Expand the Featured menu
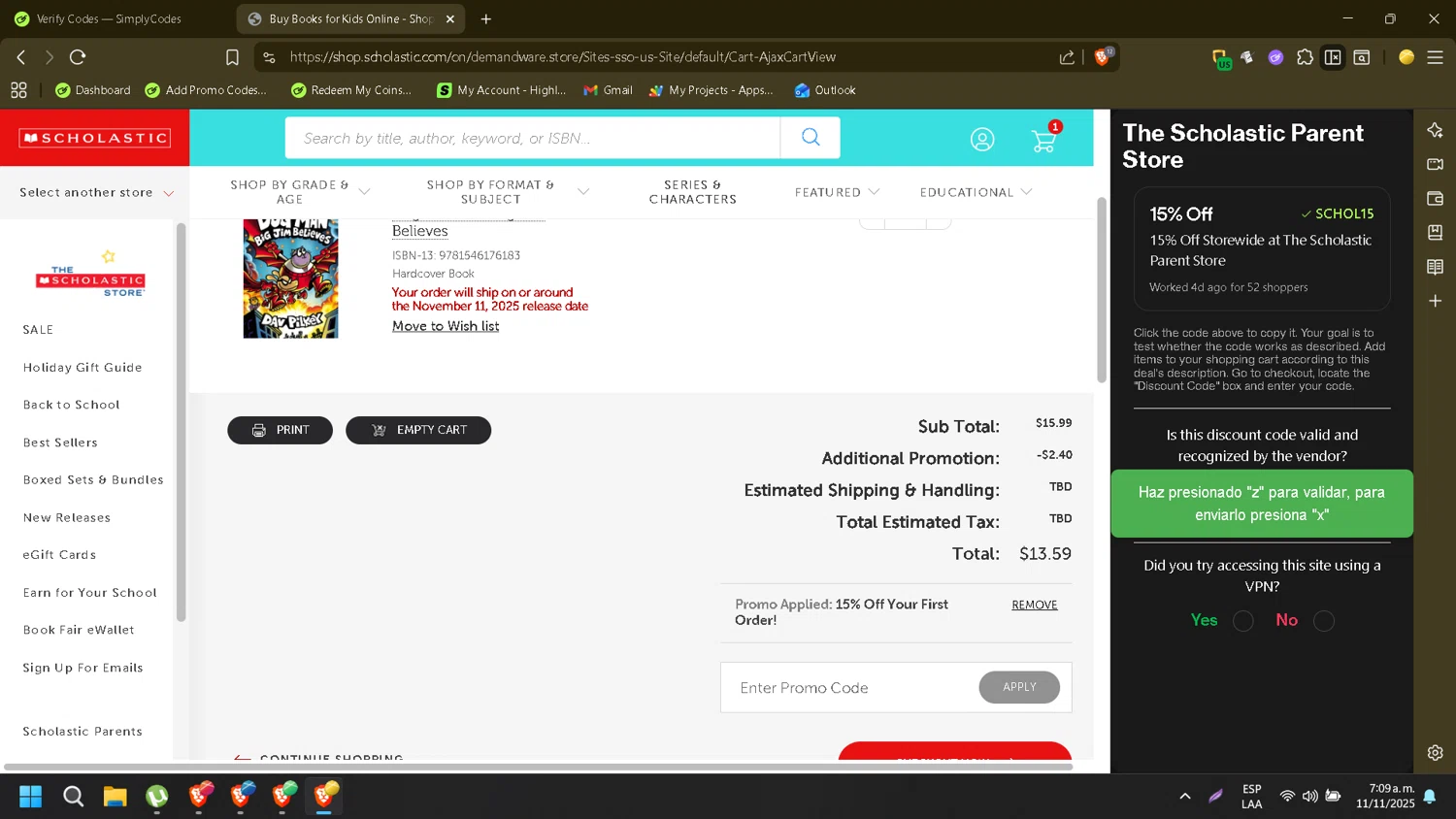This screenshot has height=819, width=1456. pos(837,192)
